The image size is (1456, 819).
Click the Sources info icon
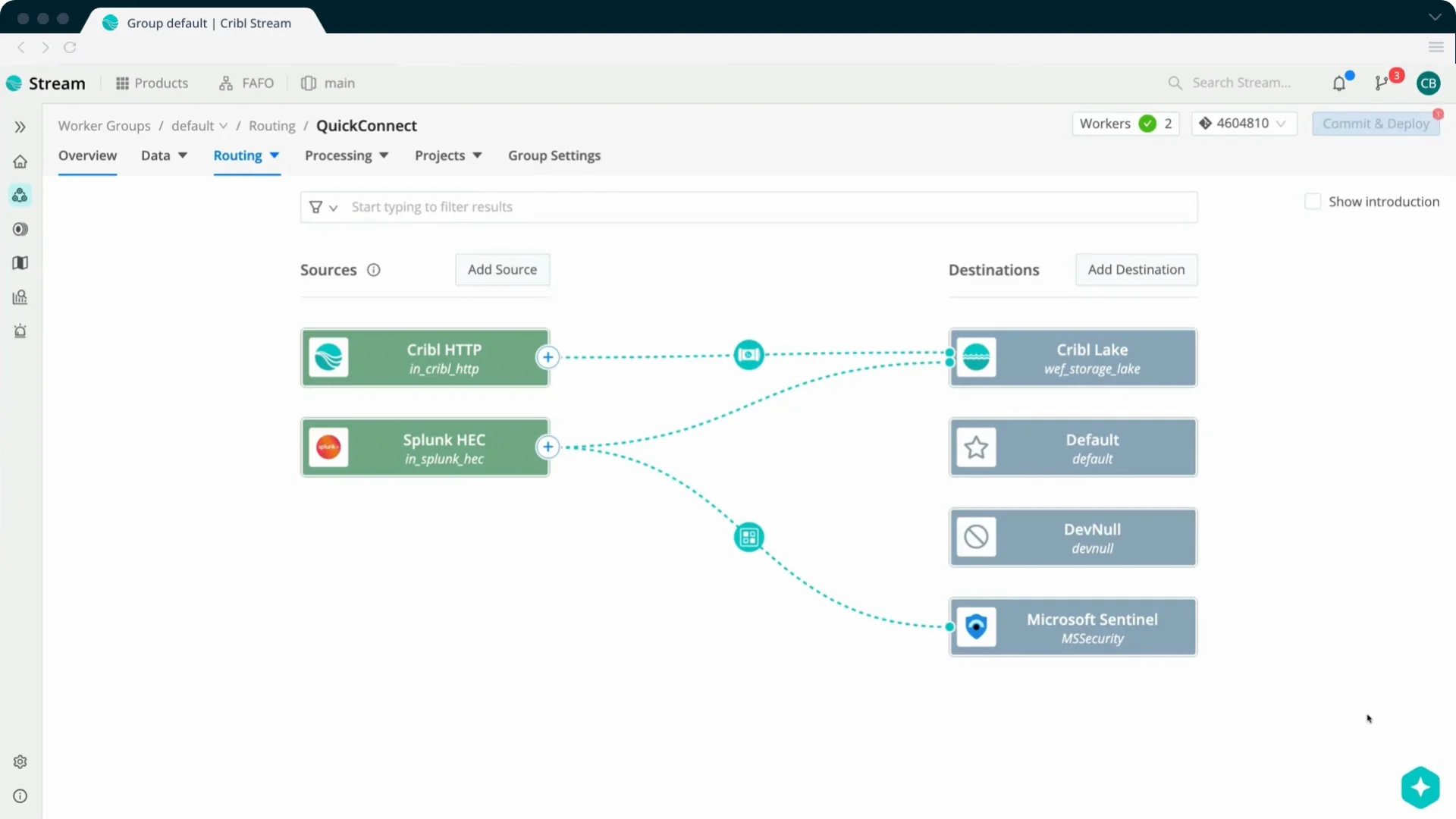[x=373, y=270]
